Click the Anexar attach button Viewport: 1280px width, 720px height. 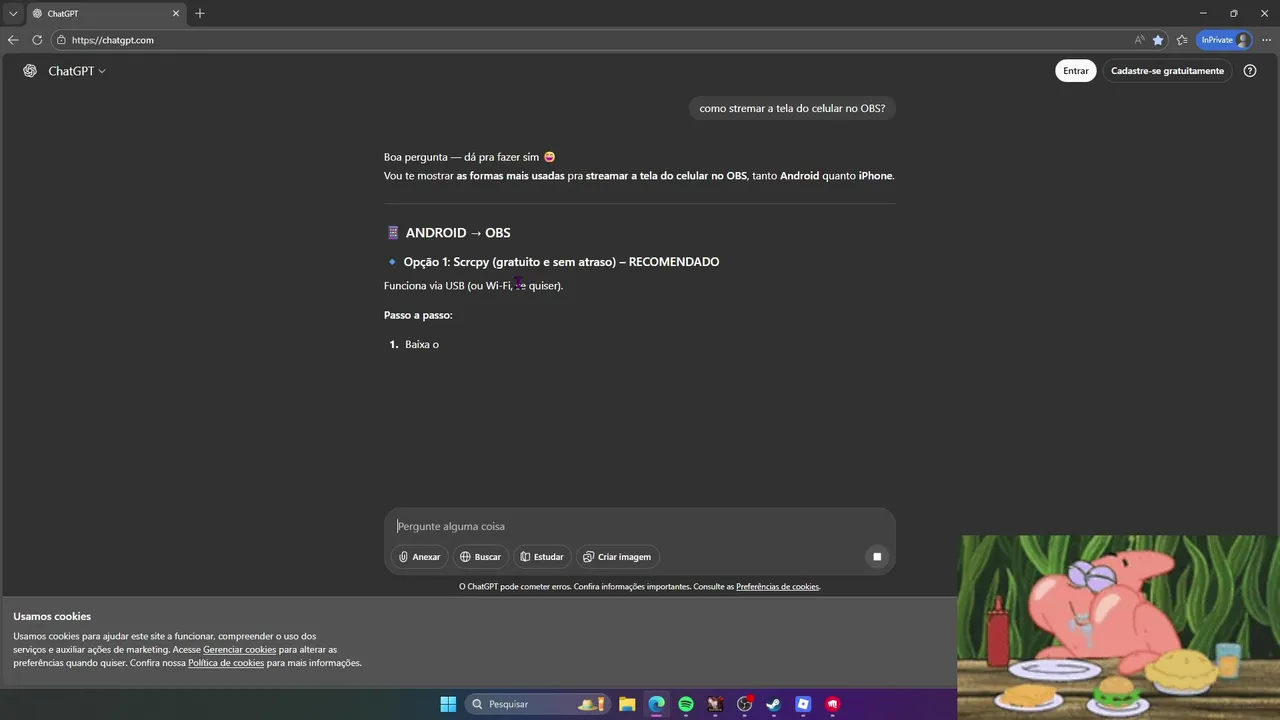point(419,557)
